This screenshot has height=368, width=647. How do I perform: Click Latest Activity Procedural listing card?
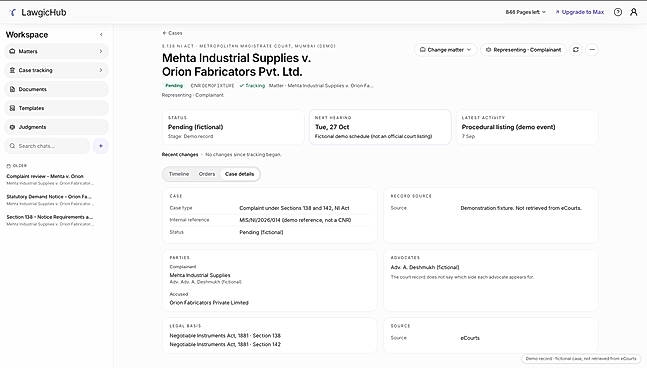coord(527,127)
